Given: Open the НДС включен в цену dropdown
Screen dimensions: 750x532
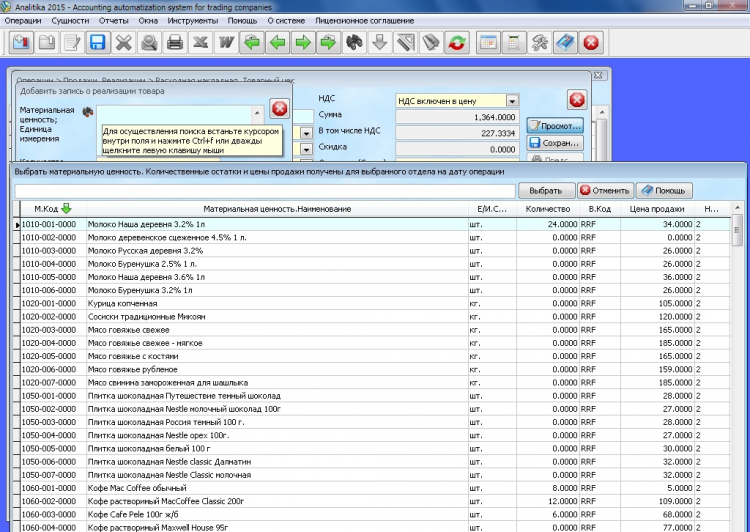Looking at the screenshot, I should coord(512,101).
